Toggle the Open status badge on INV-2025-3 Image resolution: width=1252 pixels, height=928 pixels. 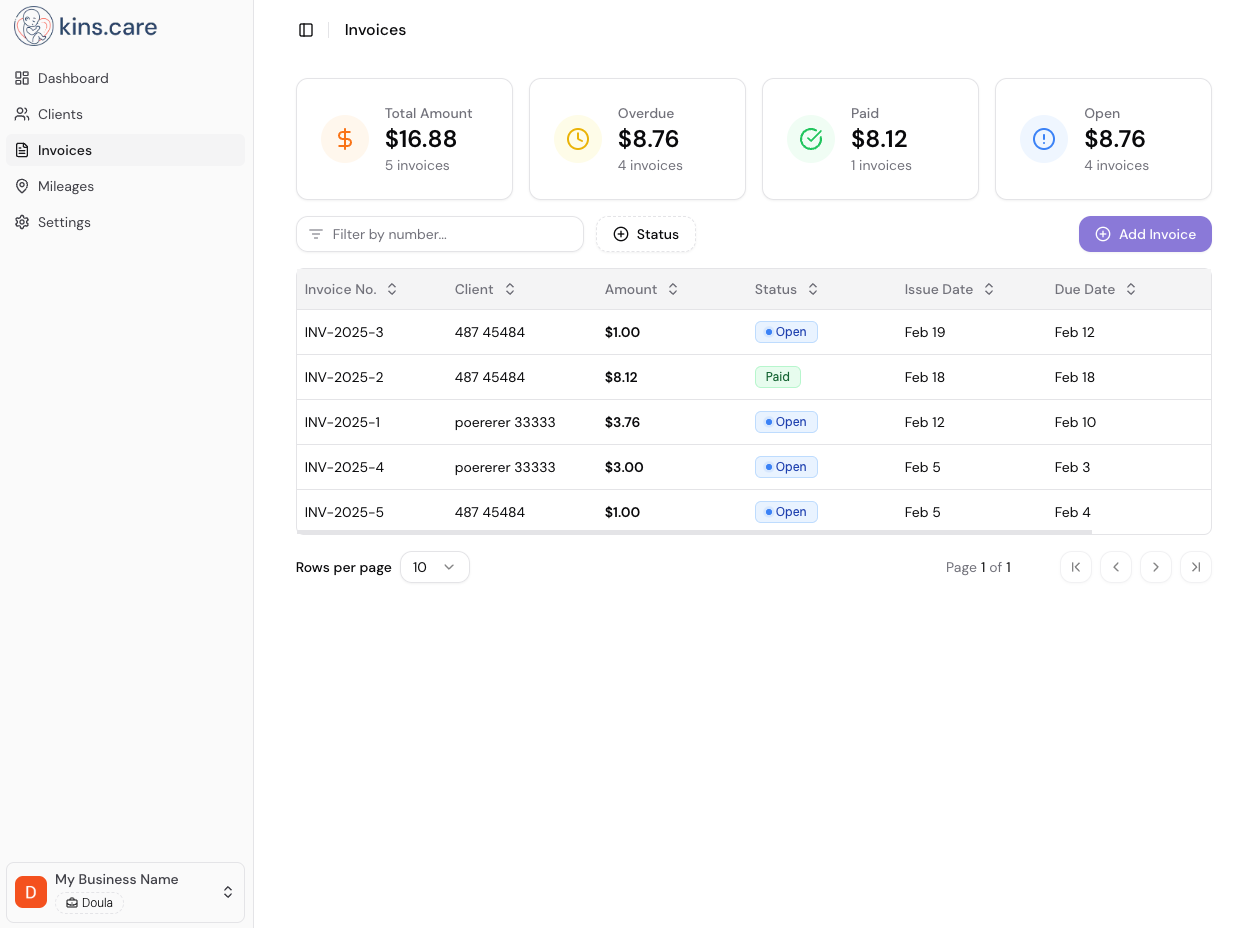[x=786, y=331]
